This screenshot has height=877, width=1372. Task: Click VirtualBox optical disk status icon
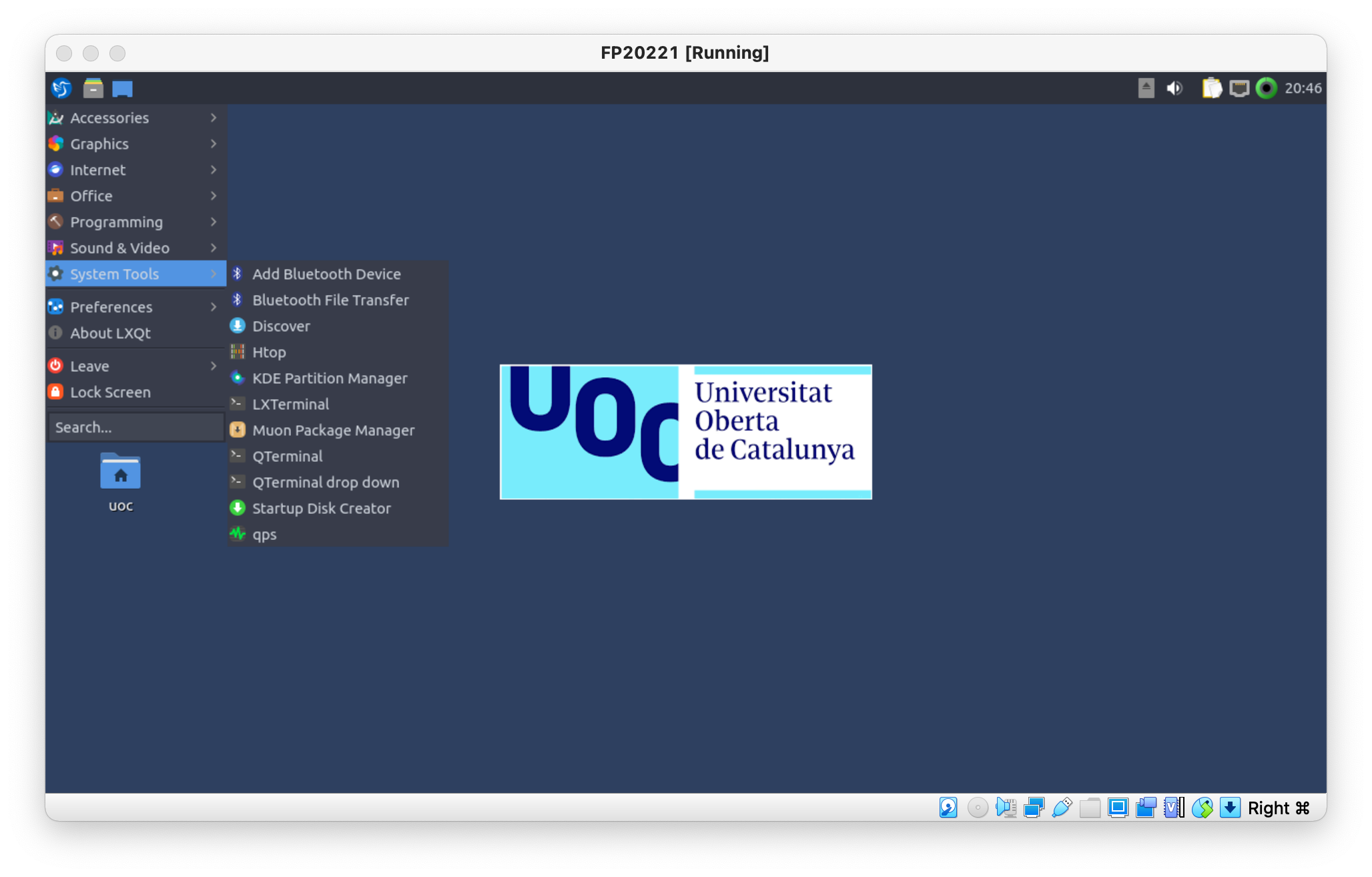coord(978,808)
